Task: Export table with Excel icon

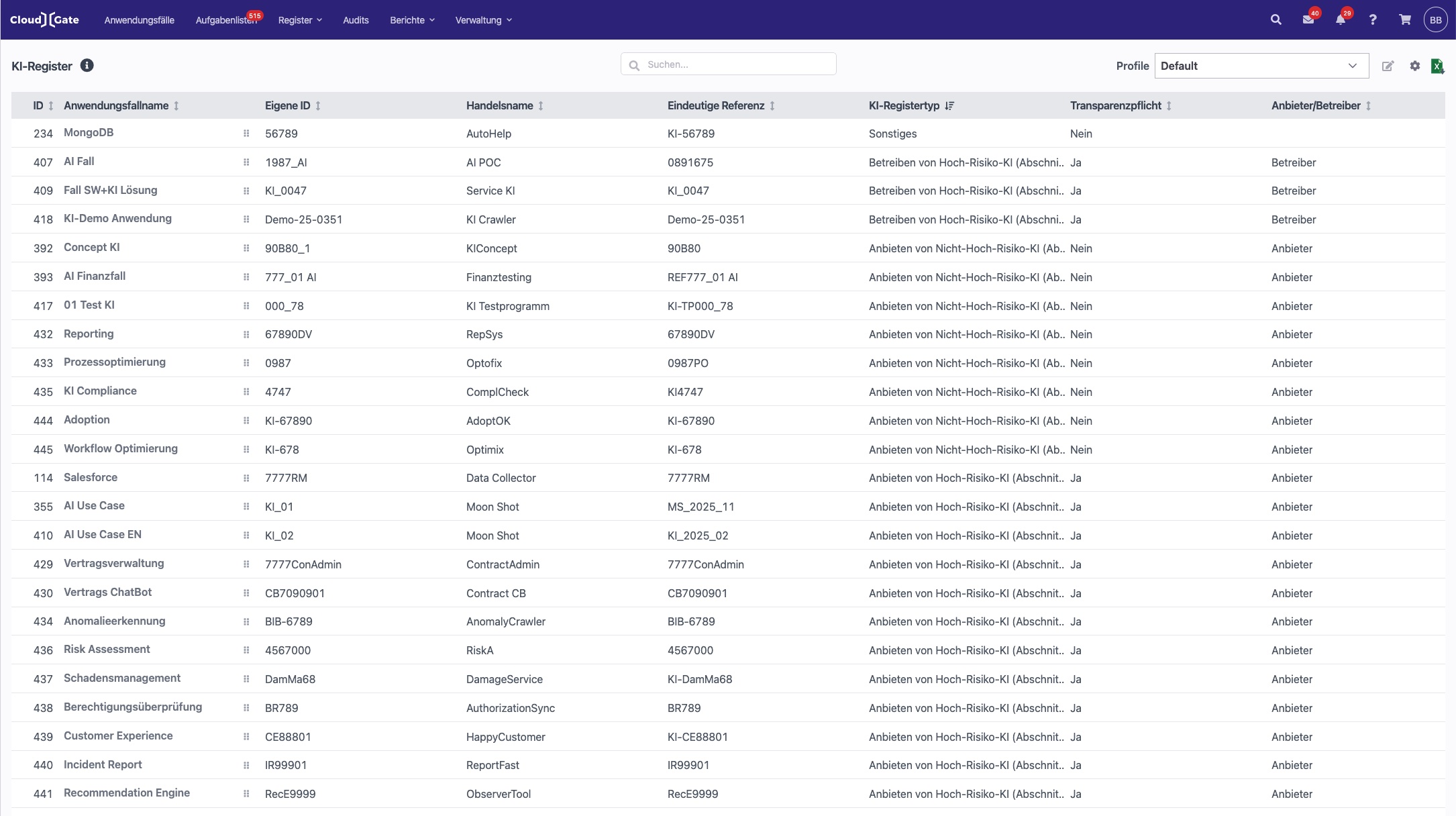Action: (x=1437, y=66)
